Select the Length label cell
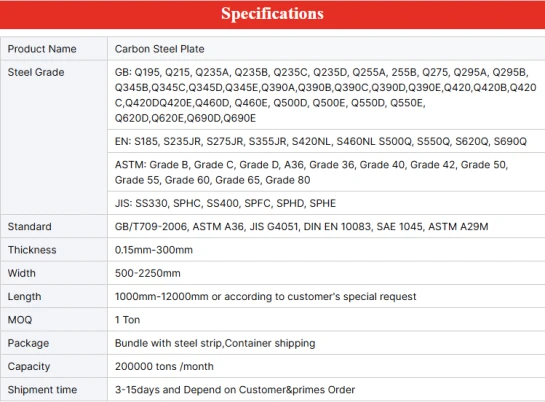This screenshot has width=545, height=402. [x=54, y=296]
